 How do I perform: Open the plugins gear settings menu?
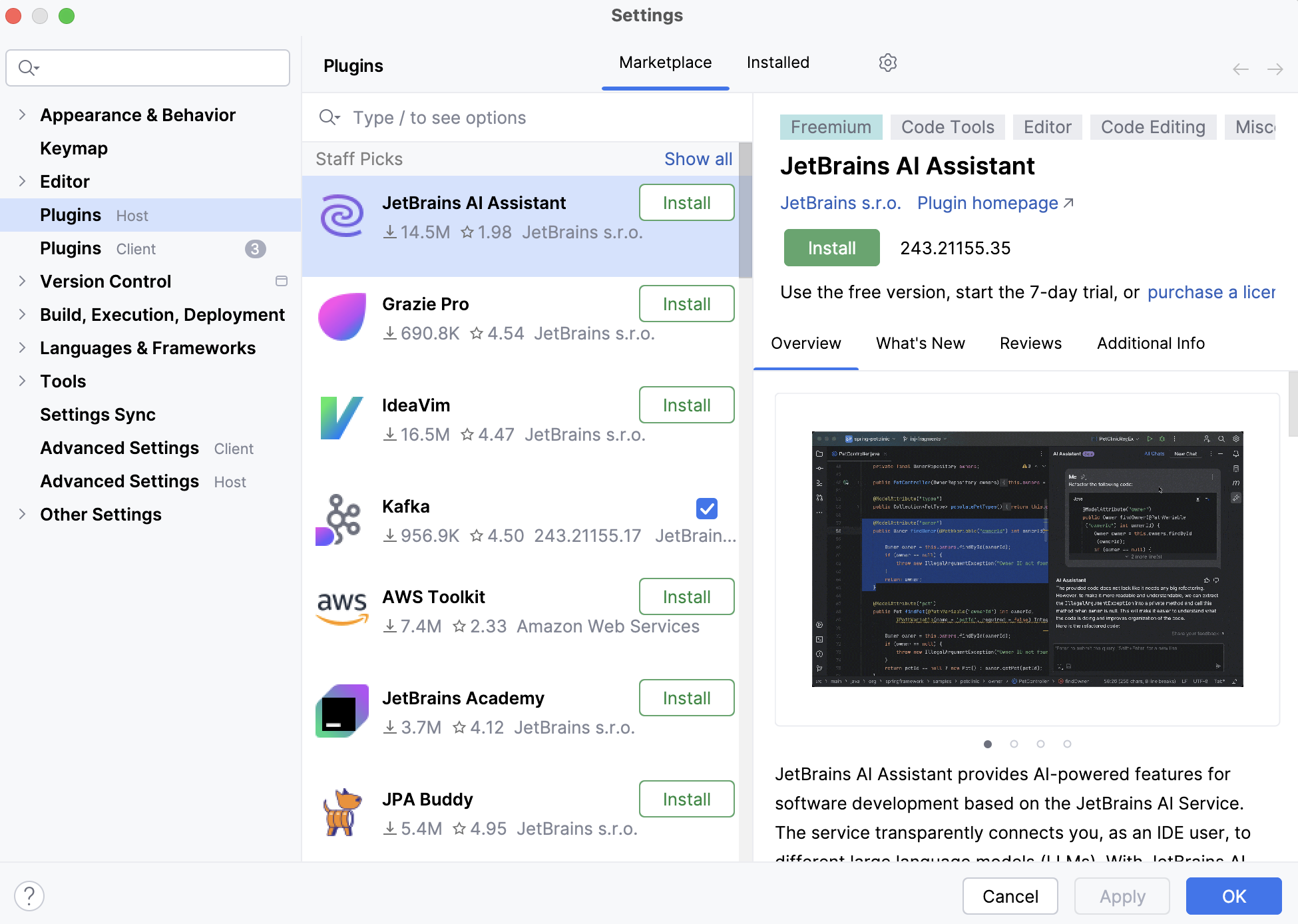(x=887, y=63)
